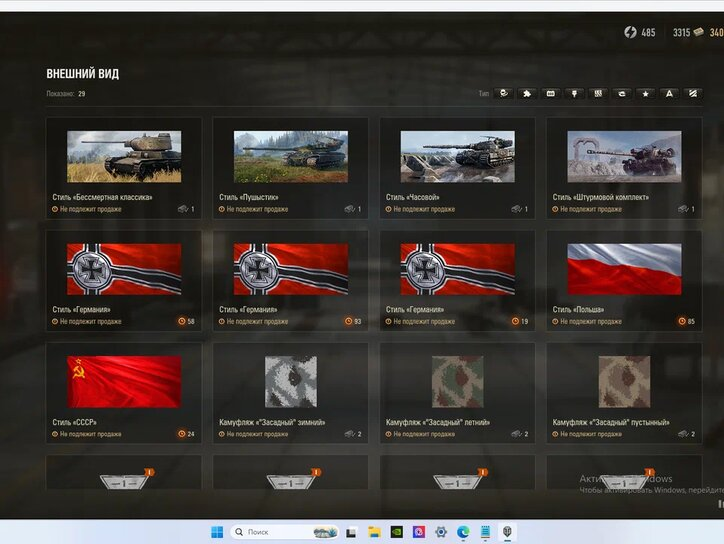Click the orange clock icon showing 24
The width and height of the screenshot is (724, 544).
tap(182, 434)
